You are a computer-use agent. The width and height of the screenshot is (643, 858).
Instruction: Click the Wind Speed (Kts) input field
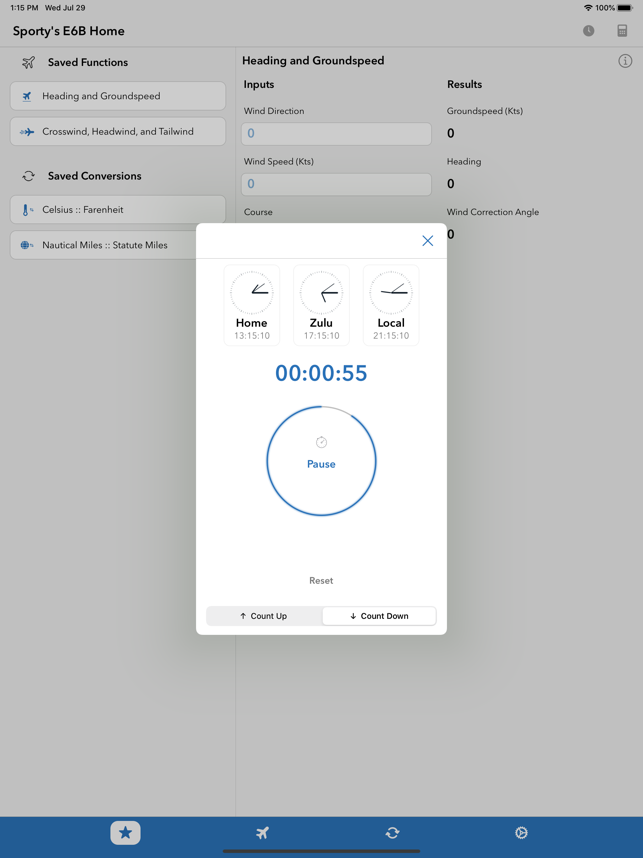pyautogui.click(x=336, y=184)
